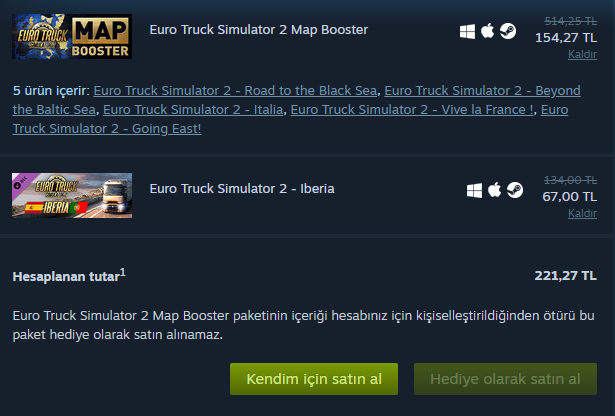Click Windows icon for Iberia DLC

click(474, 191)
